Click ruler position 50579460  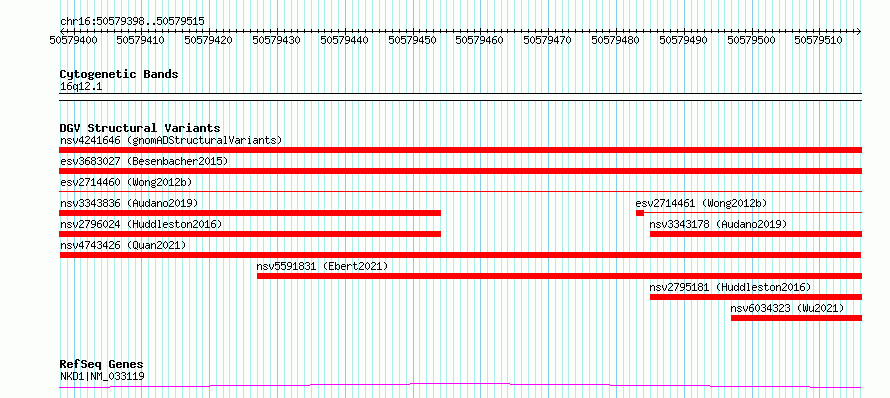point(480,40)
